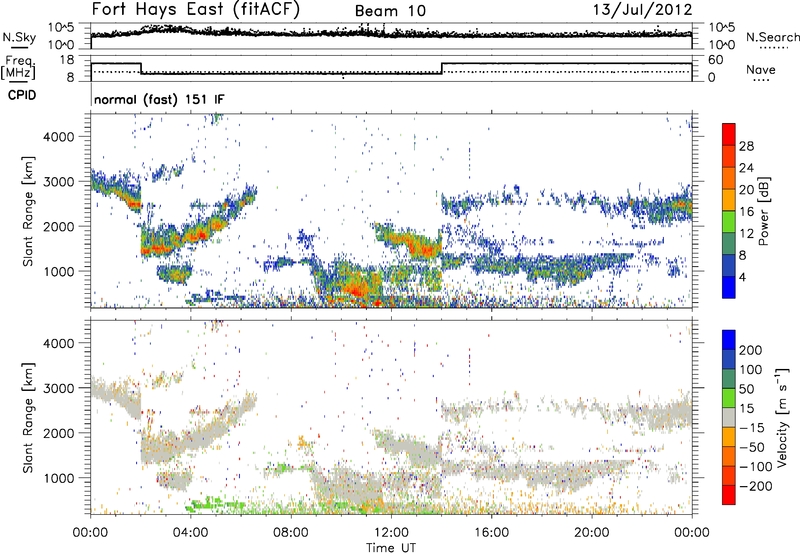Click the "60" Nave axis tick
Image resolution: width=800 pixels, height=554 pixels.
[x=716, y=60]
